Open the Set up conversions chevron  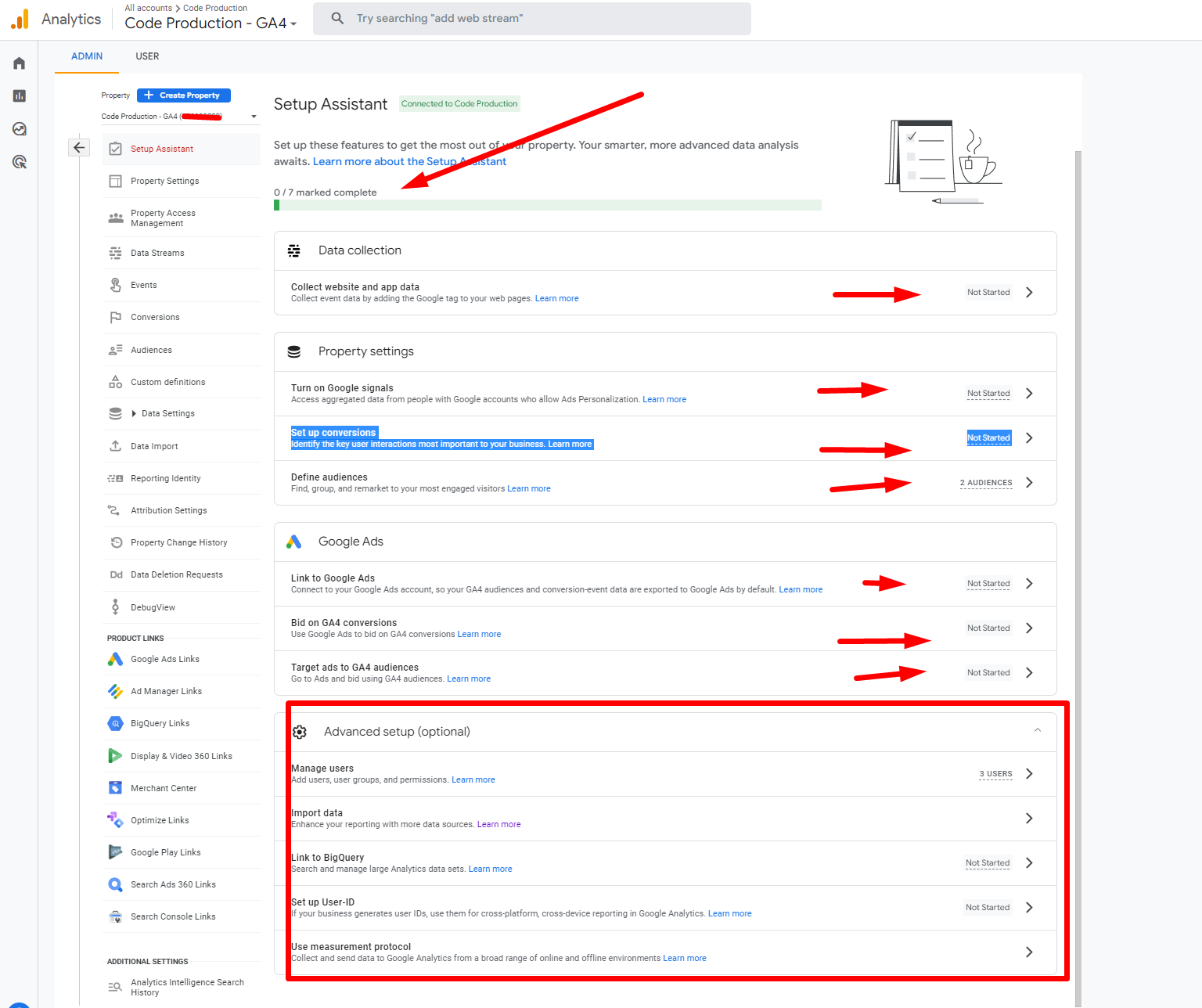tap(1029, 437)
